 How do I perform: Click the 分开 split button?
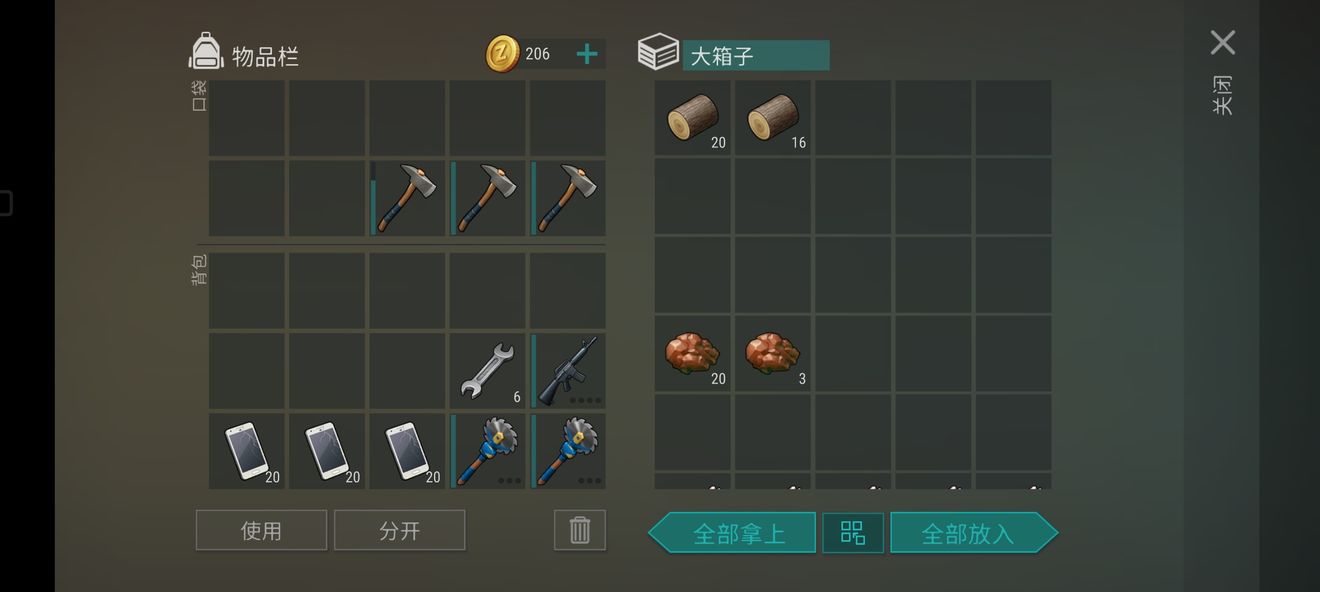pos(400,530)
